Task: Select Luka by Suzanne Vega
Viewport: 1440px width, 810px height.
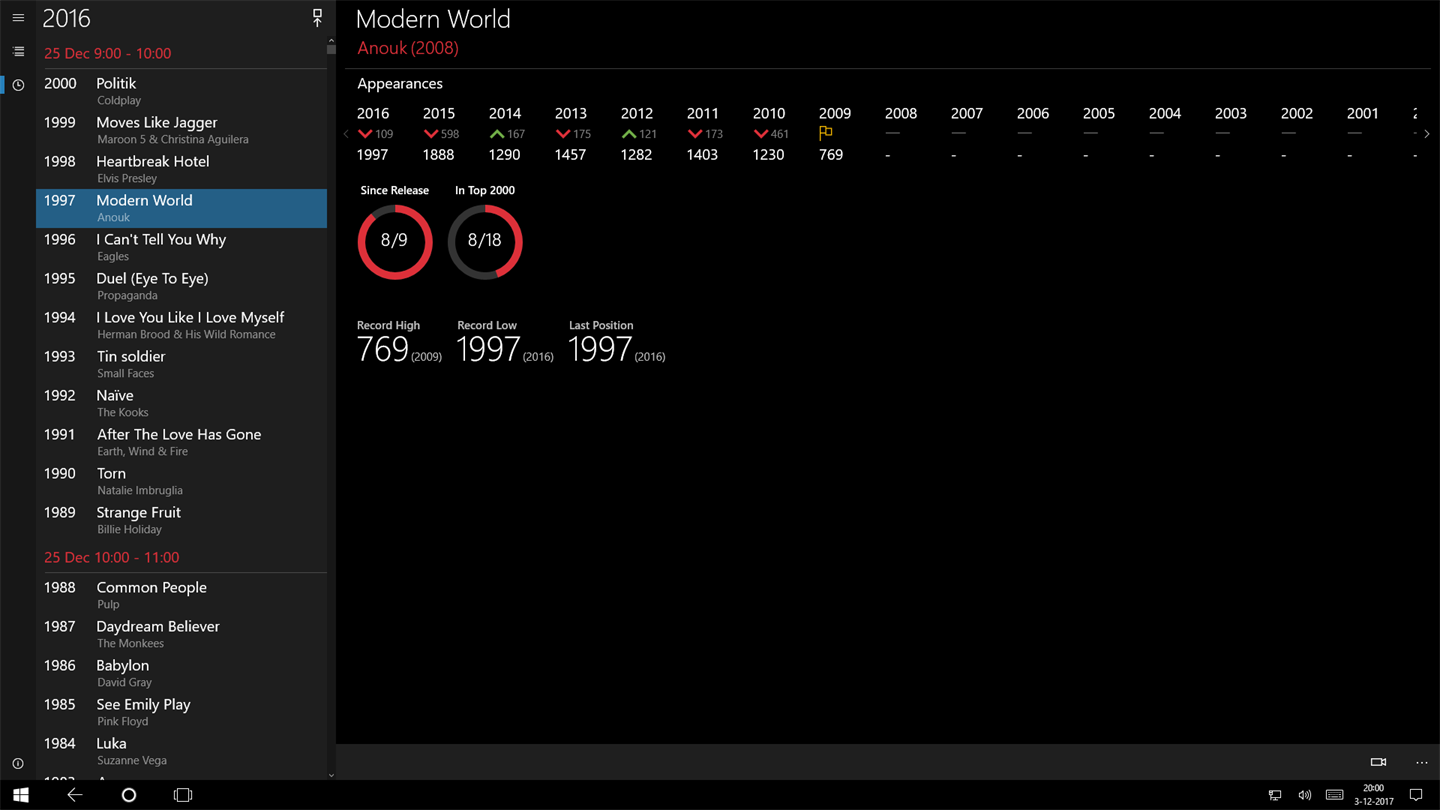Action: [181, 751]
